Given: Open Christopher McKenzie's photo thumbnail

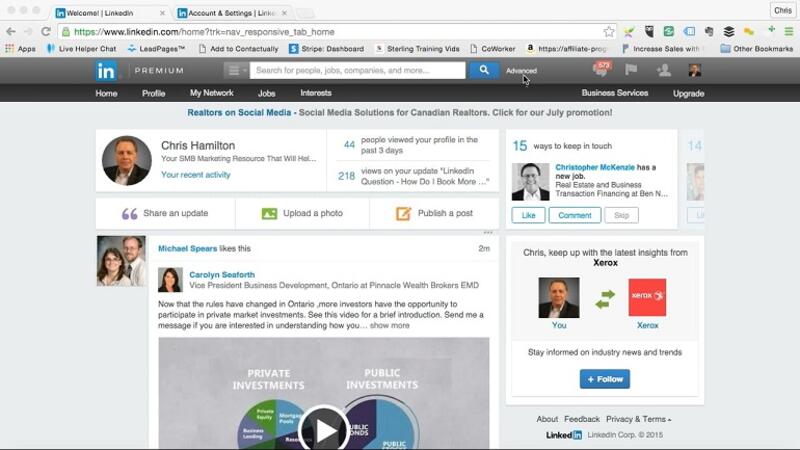Looking at the screenshot, I should click(531, 182).
